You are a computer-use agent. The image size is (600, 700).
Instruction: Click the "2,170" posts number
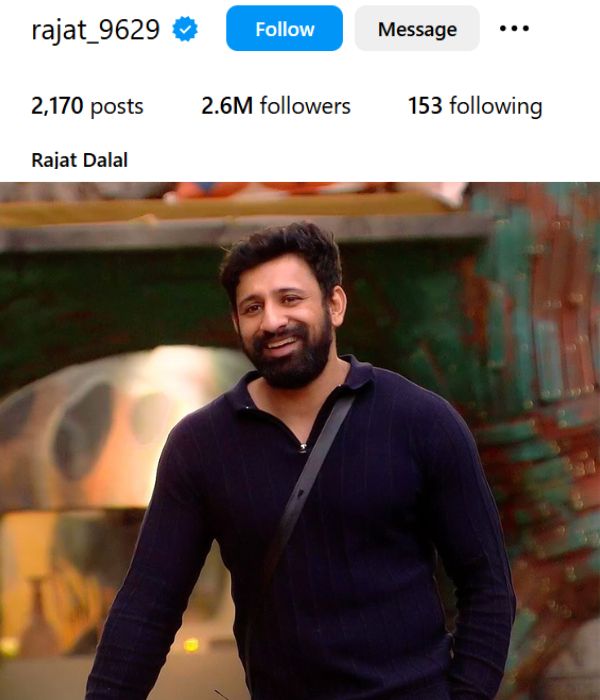coord(57,106)
